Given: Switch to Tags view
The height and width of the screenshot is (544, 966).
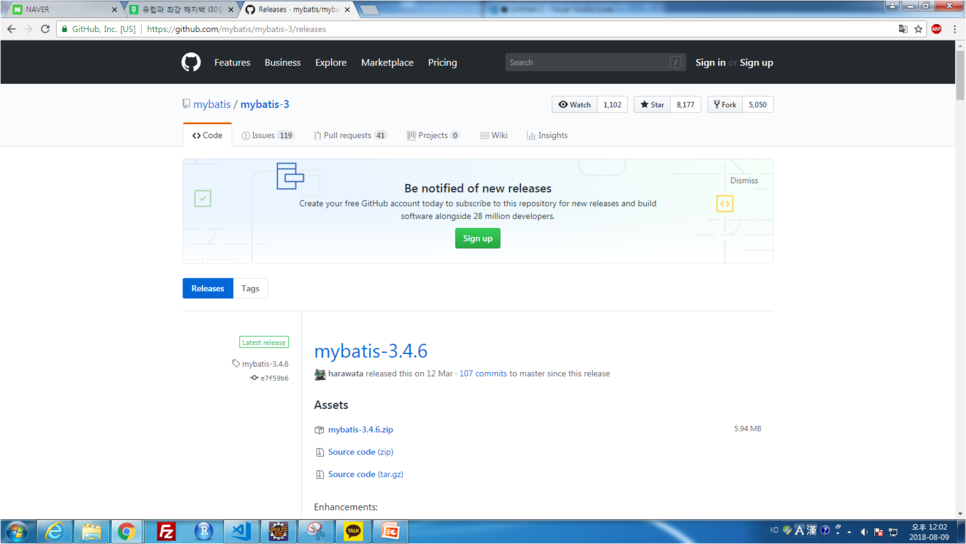Looking at the screenshot, I should click(x=250, y=288).
